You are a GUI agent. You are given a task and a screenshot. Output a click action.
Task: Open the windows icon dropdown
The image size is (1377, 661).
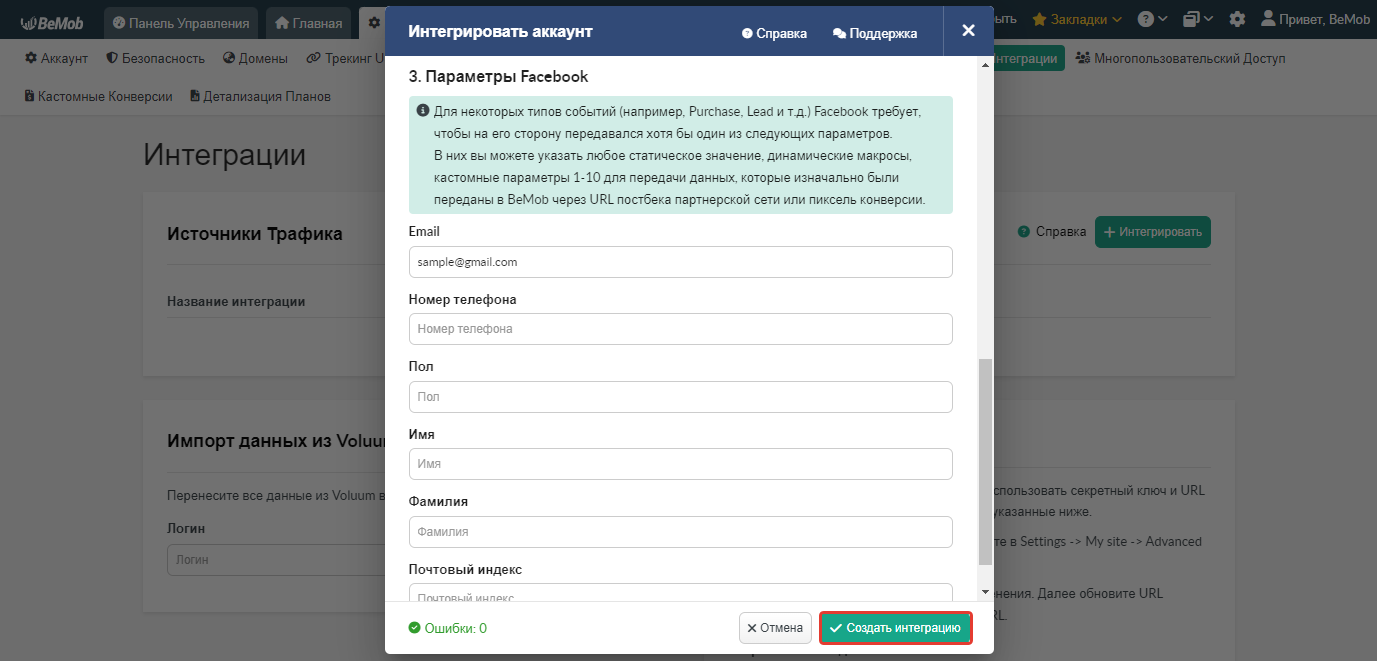point(1198,19)
